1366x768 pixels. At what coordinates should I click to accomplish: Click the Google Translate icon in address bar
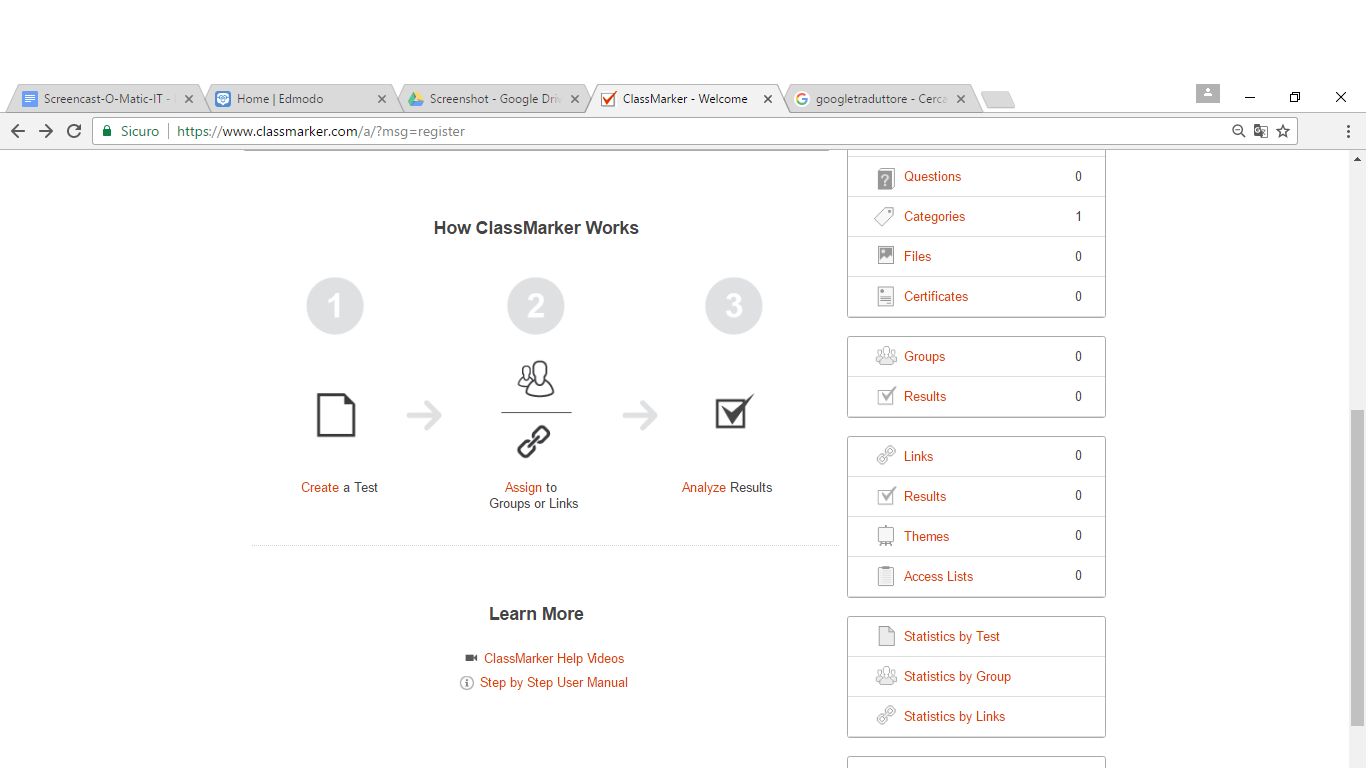click(x=1261, y=131)
